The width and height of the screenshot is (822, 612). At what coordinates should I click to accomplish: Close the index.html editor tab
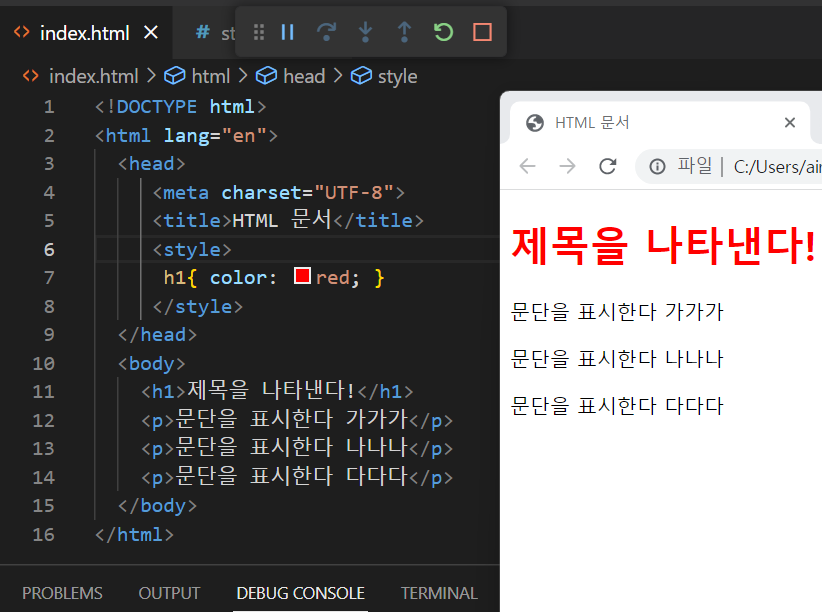[151, 33]
